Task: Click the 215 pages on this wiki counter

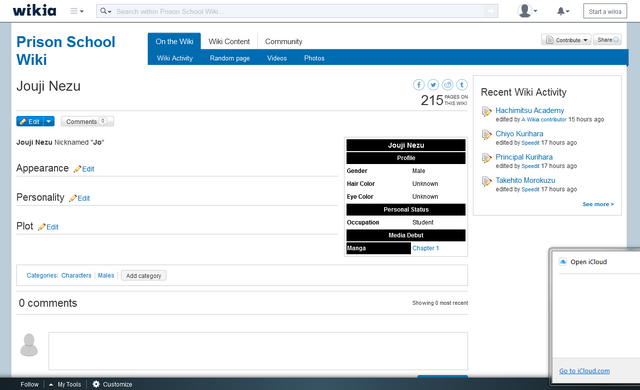Action: (x=444, y=100)
